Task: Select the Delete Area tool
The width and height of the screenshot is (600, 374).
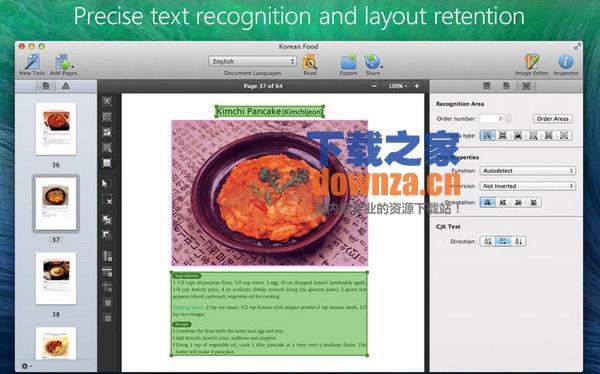Action: pyautogui.click(x=107, y=200)
